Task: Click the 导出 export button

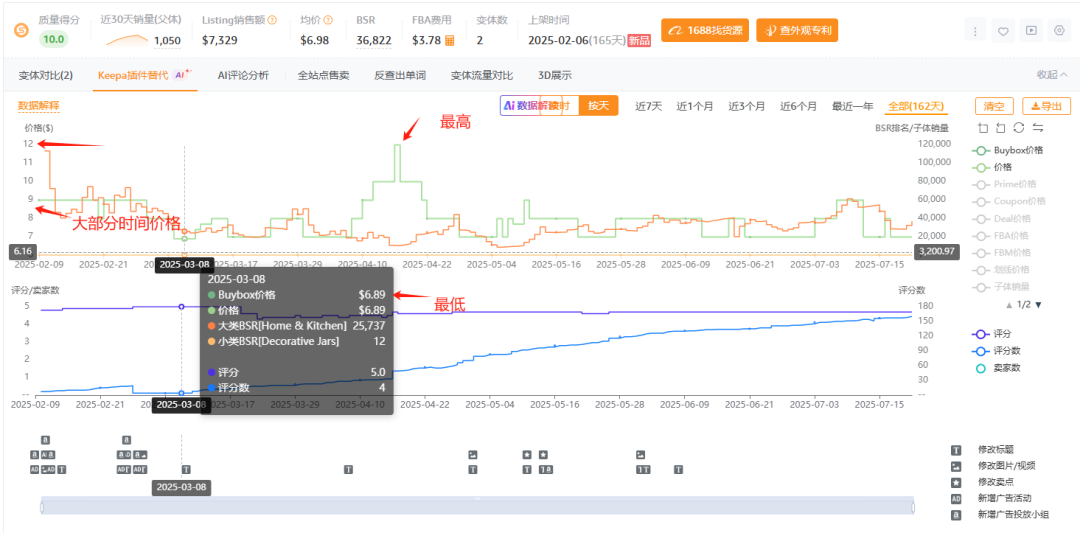Action: tap(1046, 106)
